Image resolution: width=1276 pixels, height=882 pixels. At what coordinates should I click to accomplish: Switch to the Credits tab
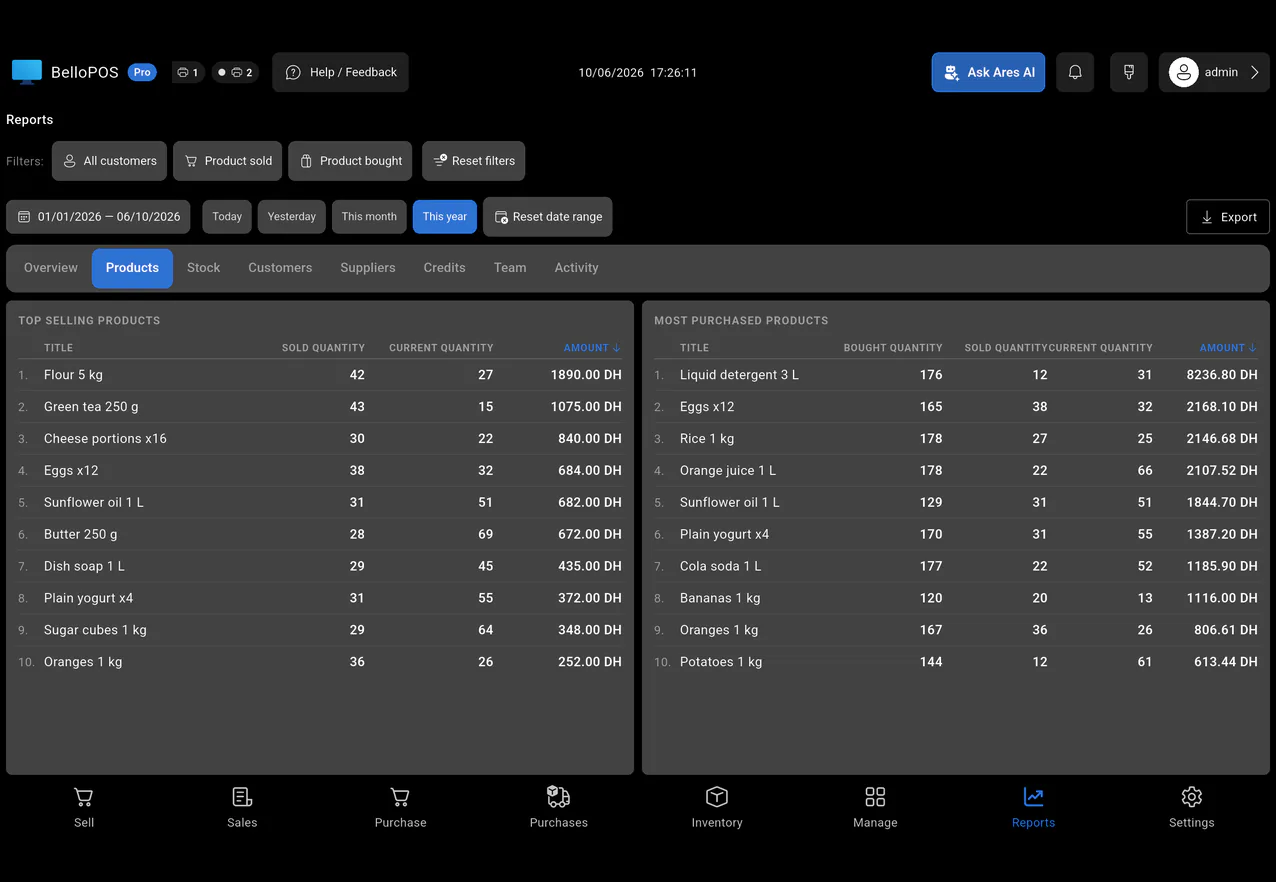(445, 268)
